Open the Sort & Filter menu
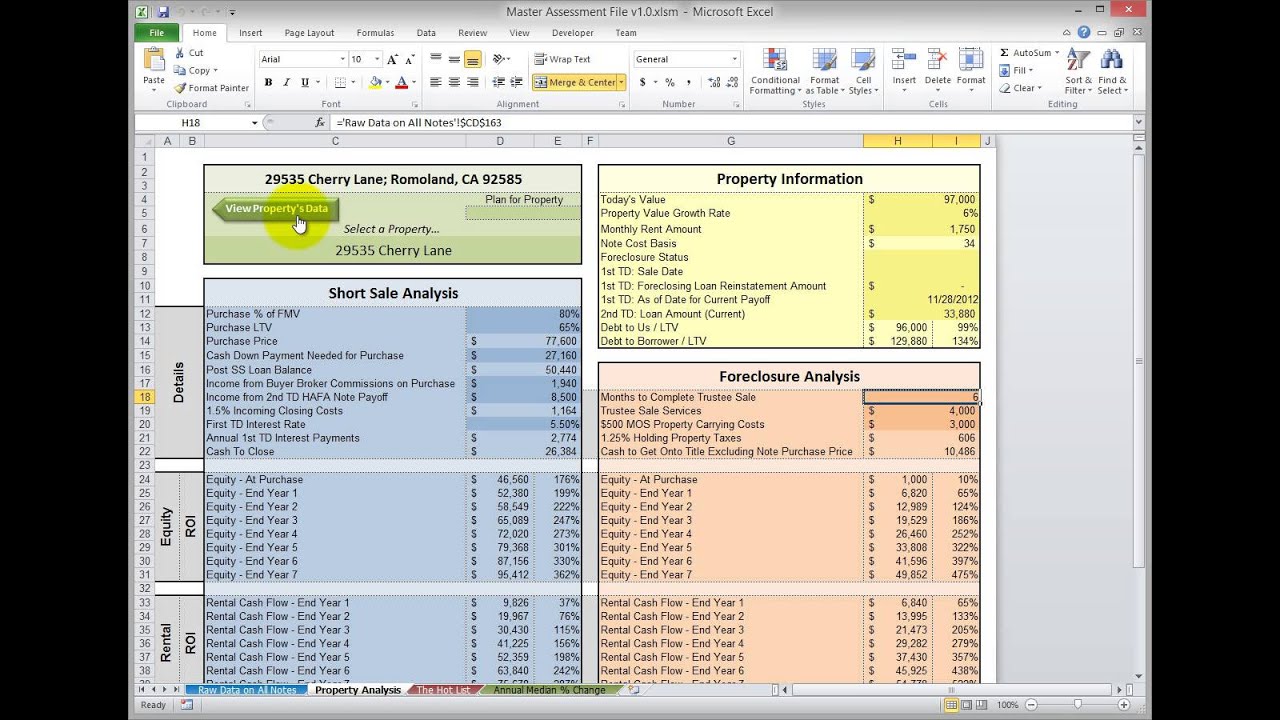Image resolution: width=1280 pixels, height=720 pixels. (x=1079, y=72)
